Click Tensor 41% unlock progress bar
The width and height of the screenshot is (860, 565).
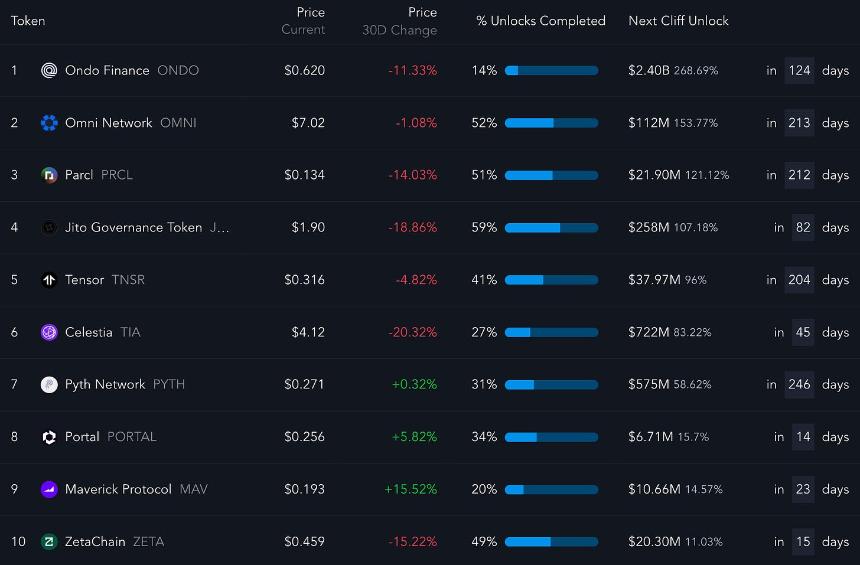(x=551, y=280)
